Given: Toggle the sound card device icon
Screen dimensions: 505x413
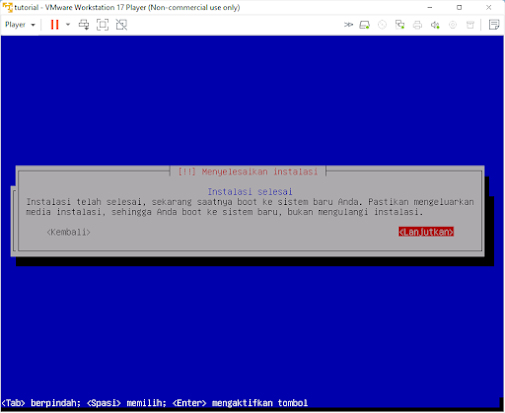Looking at the screenshot, I should pyautogui.click(x=435, y=25).
